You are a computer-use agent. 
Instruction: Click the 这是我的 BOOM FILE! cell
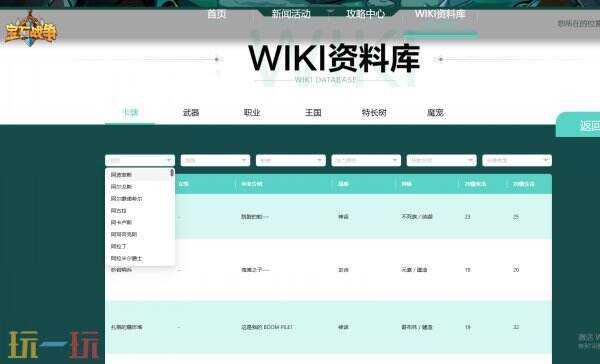(x=267, y=327)
